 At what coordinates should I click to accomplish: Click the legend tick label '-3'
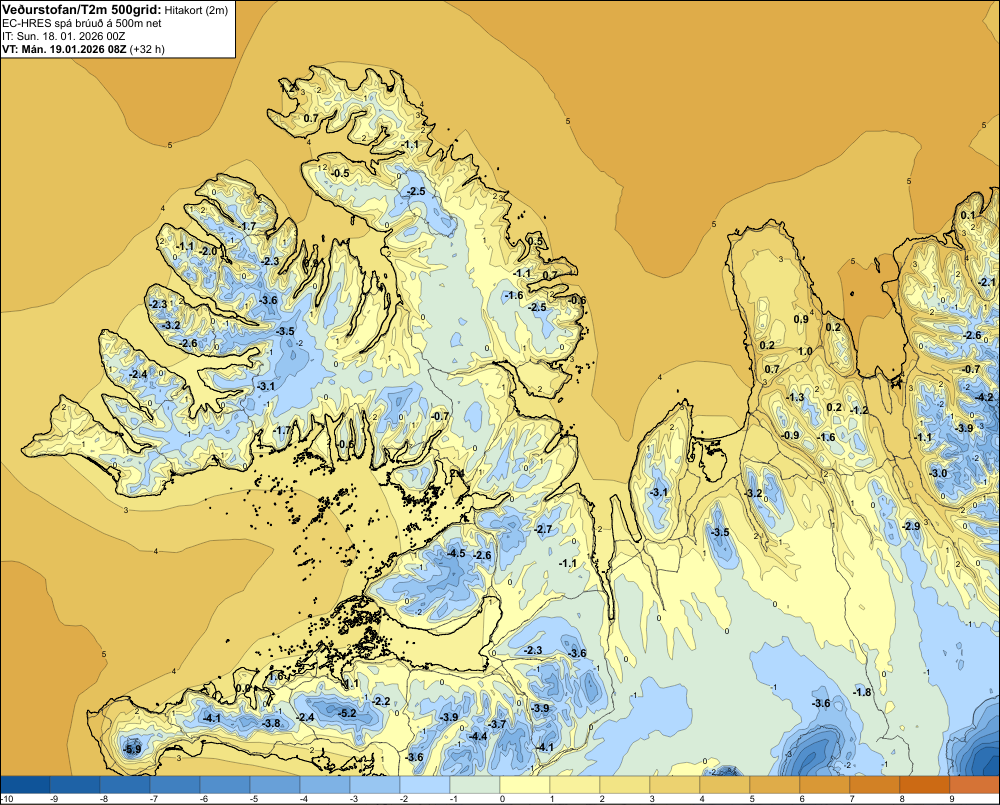coord(354,799)
